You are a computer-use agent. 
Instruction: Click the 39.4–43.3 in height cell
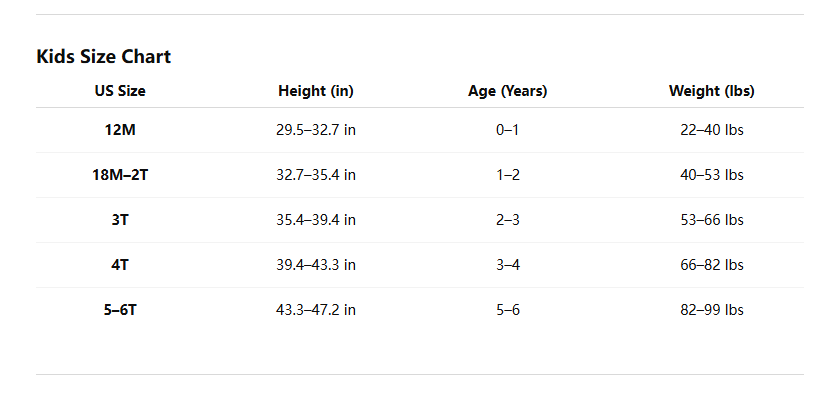click(316, 265)
